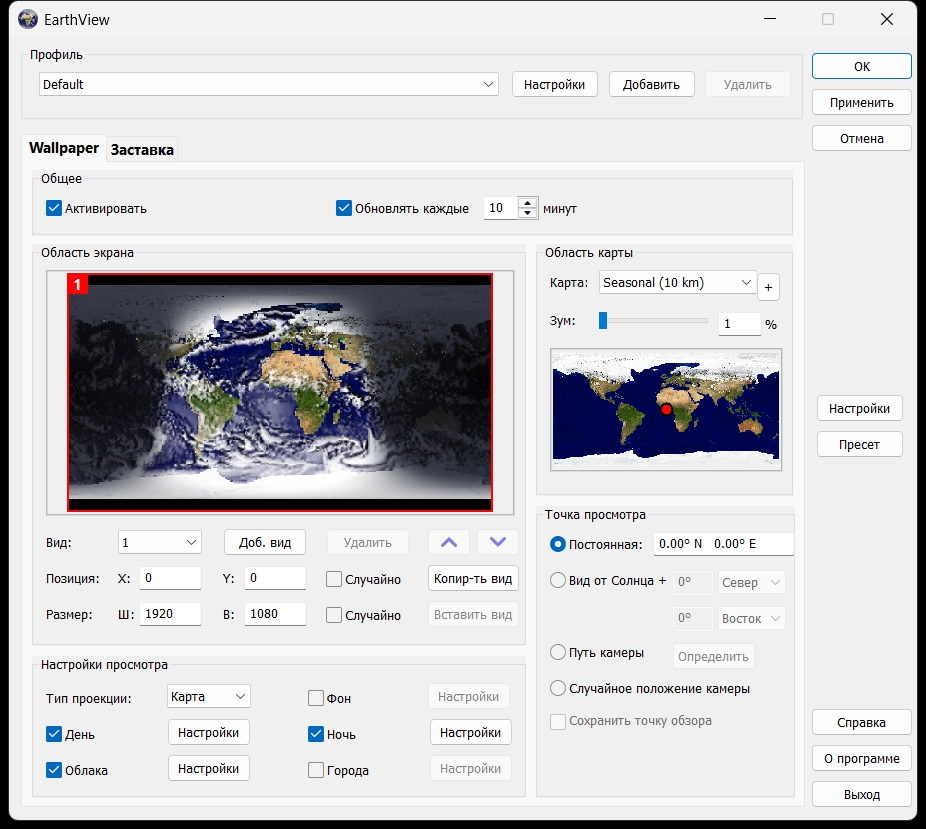Image resolution: width=926 pixels, height=829 pixels.
Task: Disable the Облака checkbox
Action: (x=54, y=770)
